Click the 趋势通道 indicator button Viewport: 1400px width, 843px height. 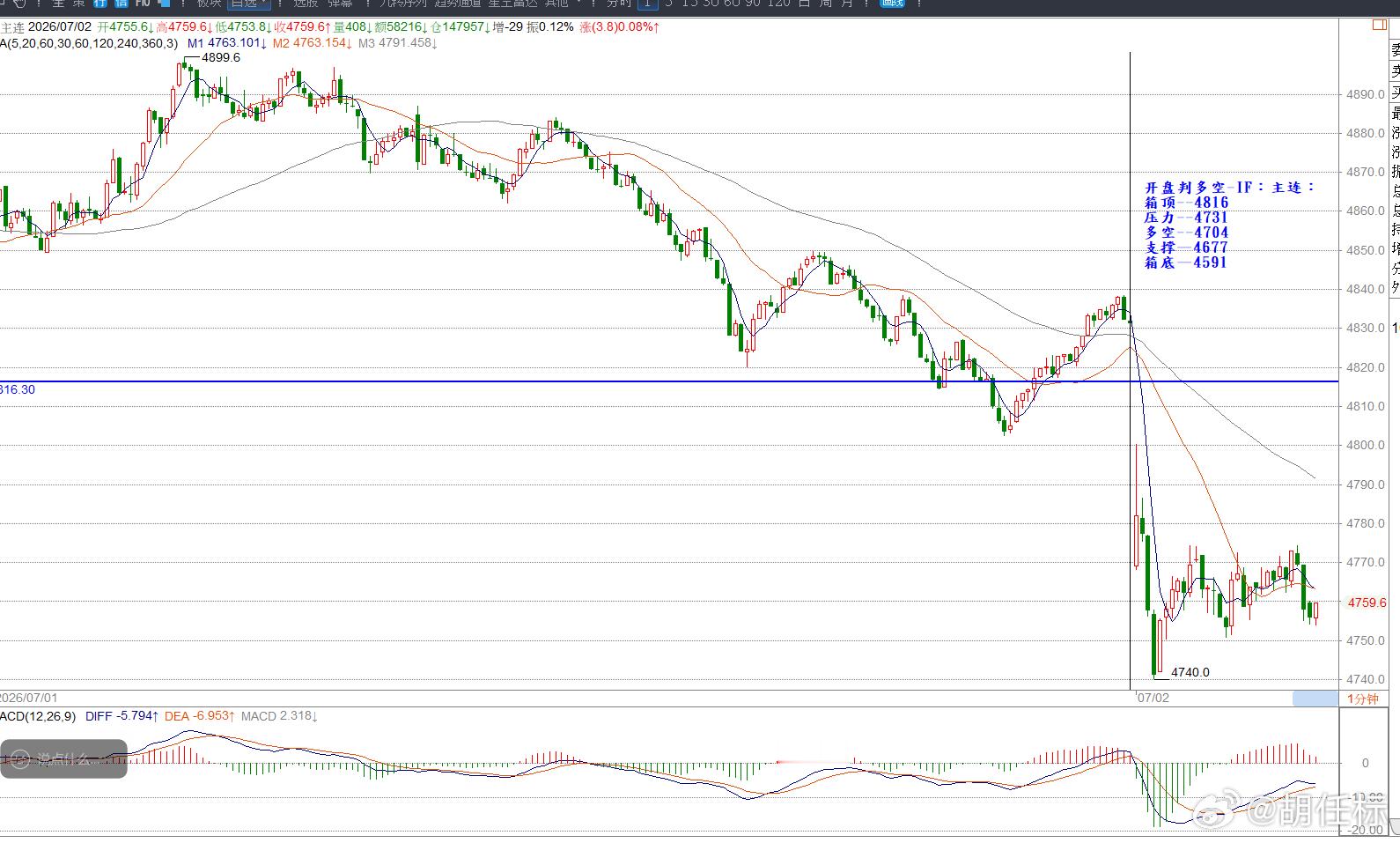tap(458, 4)
